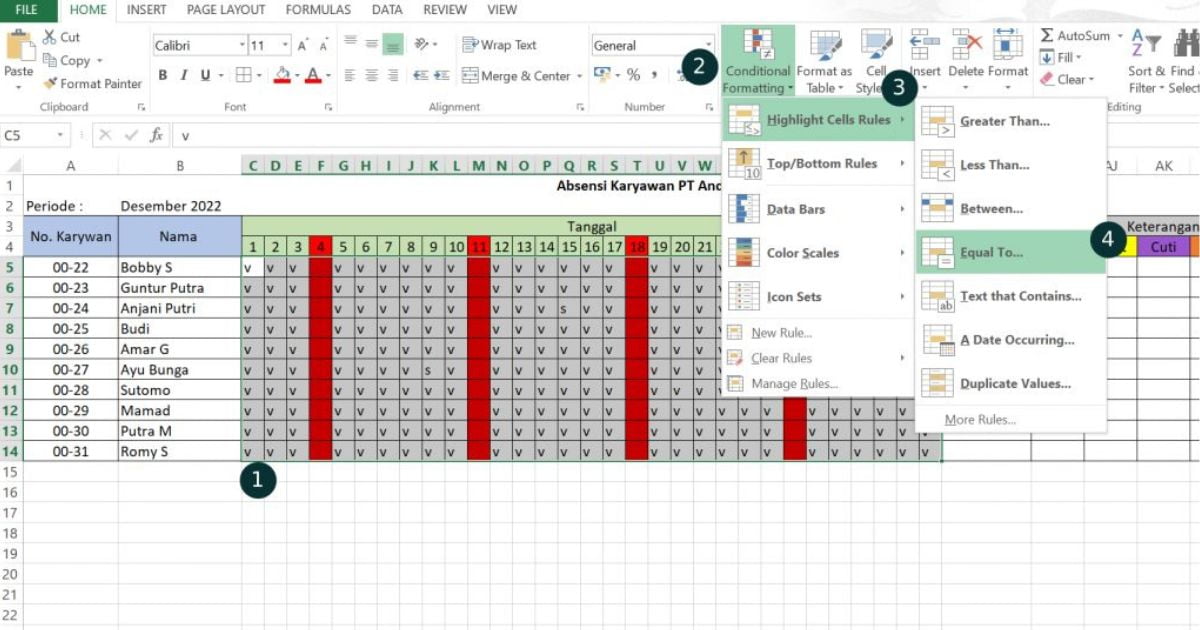Click the AutoSum sigma icon
Viewport: 1200px width, 630px height.
1047,36
